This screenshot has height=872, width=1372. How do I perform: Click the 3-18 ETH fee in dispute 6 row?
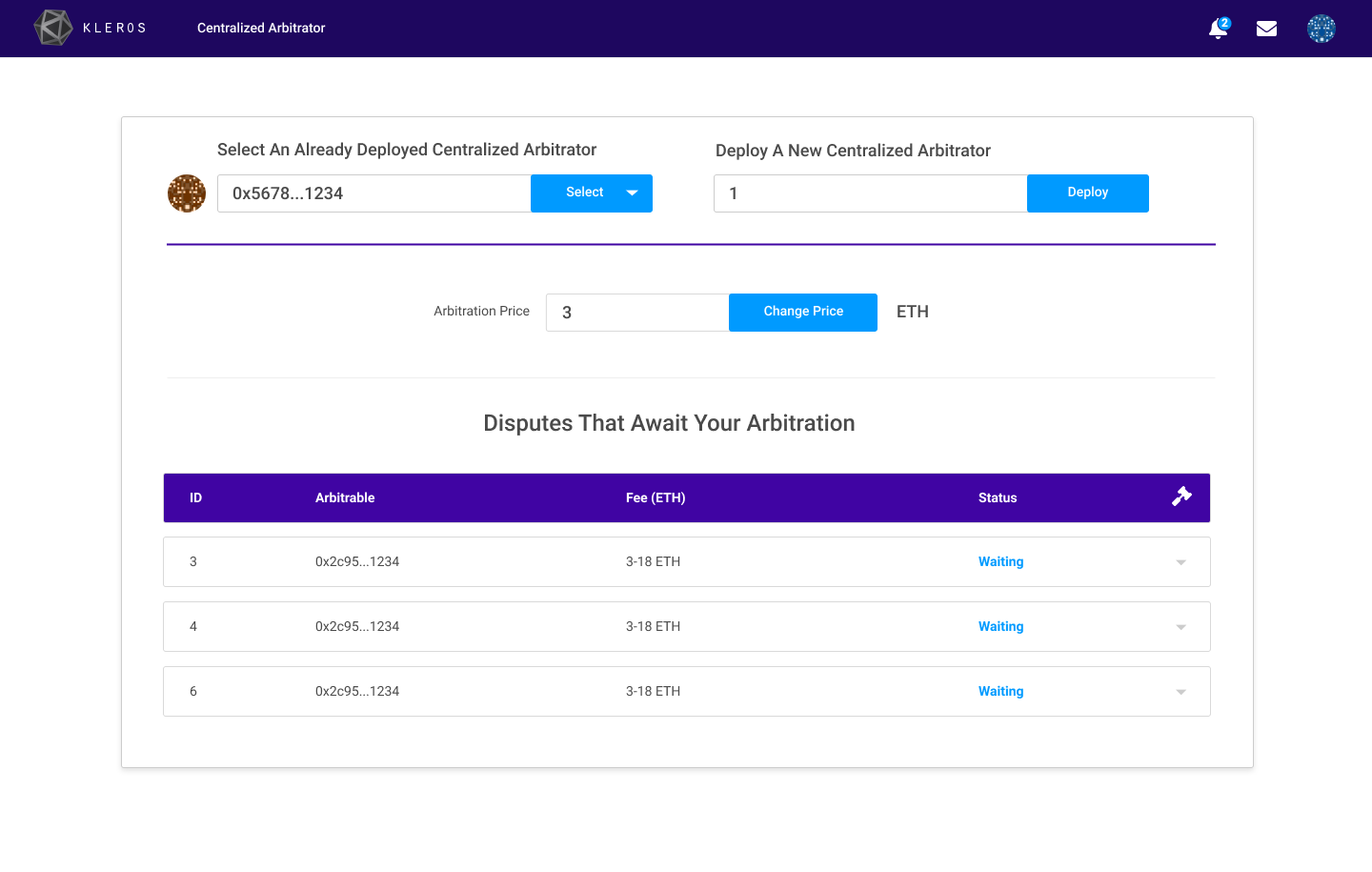tap(653, 691)
